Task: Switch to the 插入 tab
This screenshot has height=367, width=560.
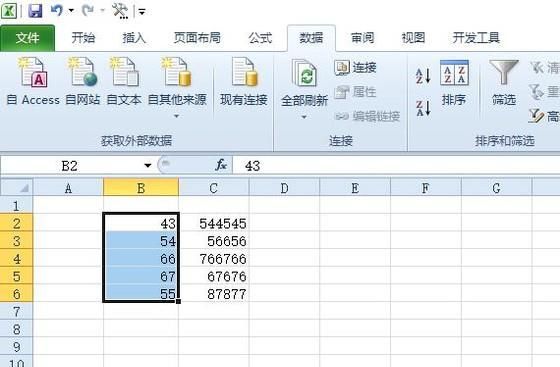Action: point(134,37)
